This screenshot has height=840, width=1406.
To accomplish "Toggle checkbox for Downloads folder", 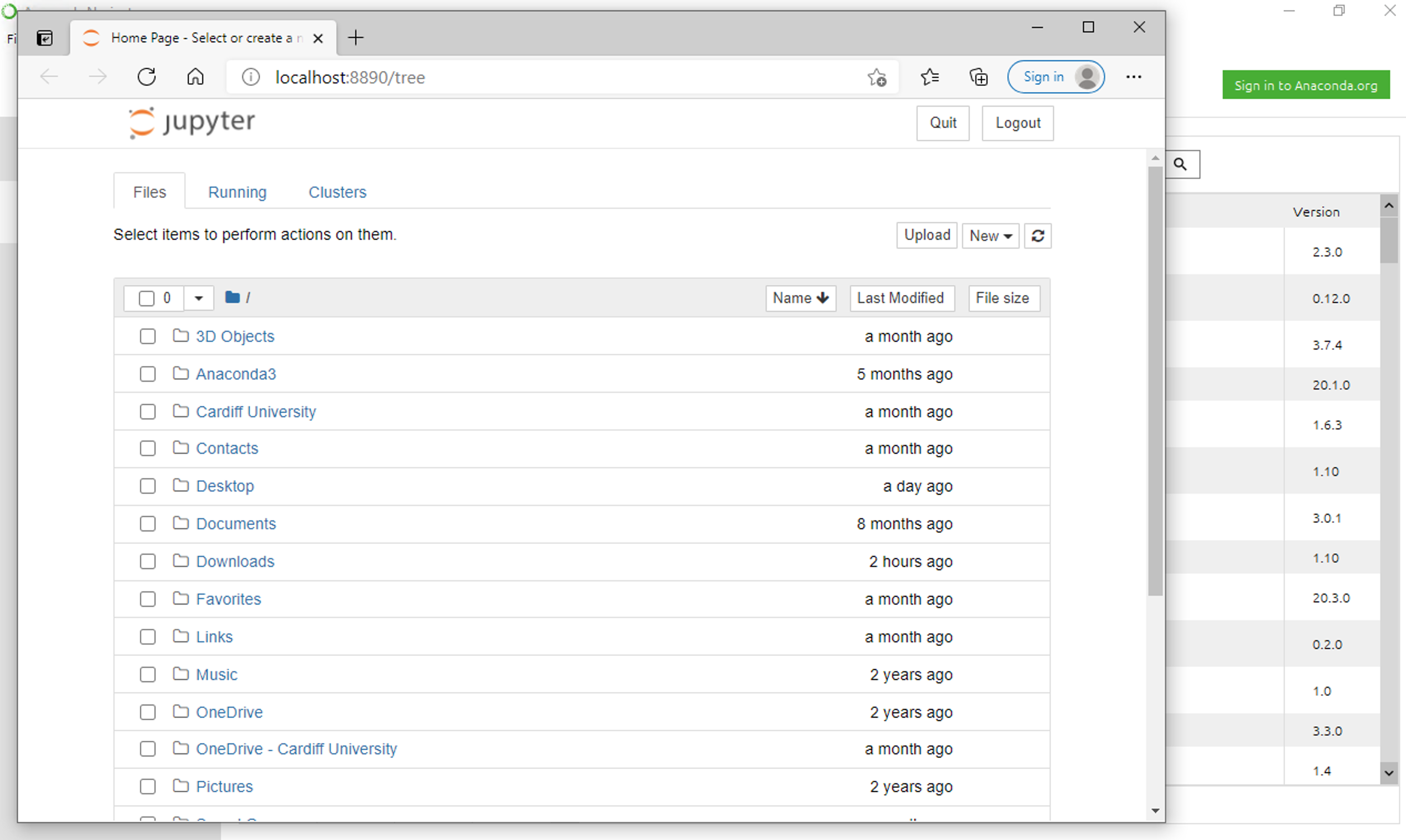I will pyautogui.click(x=147, y=561).
